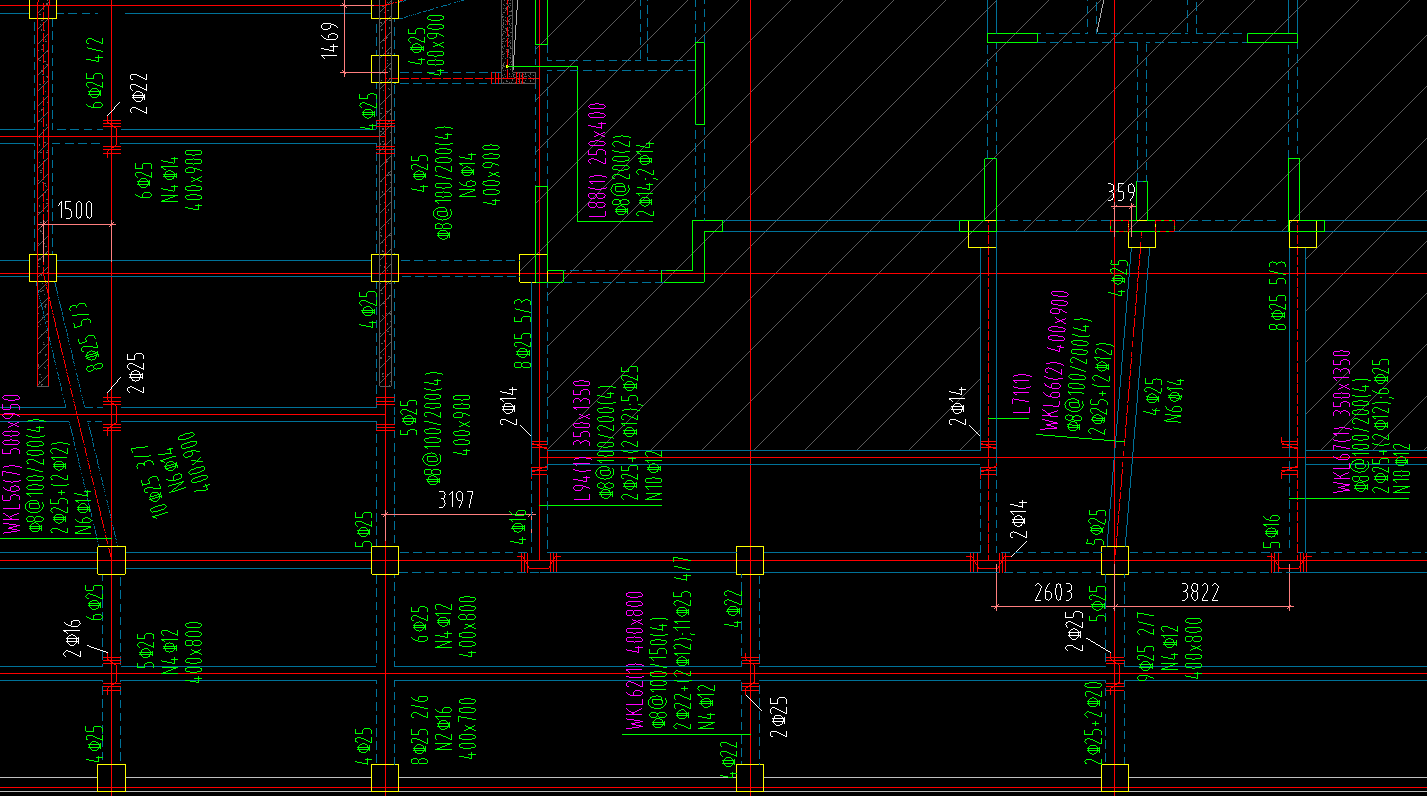Select the 8Φ25 2/6 rebar text
Viewport: 1427px width, 796px height.
pos(420,730)
